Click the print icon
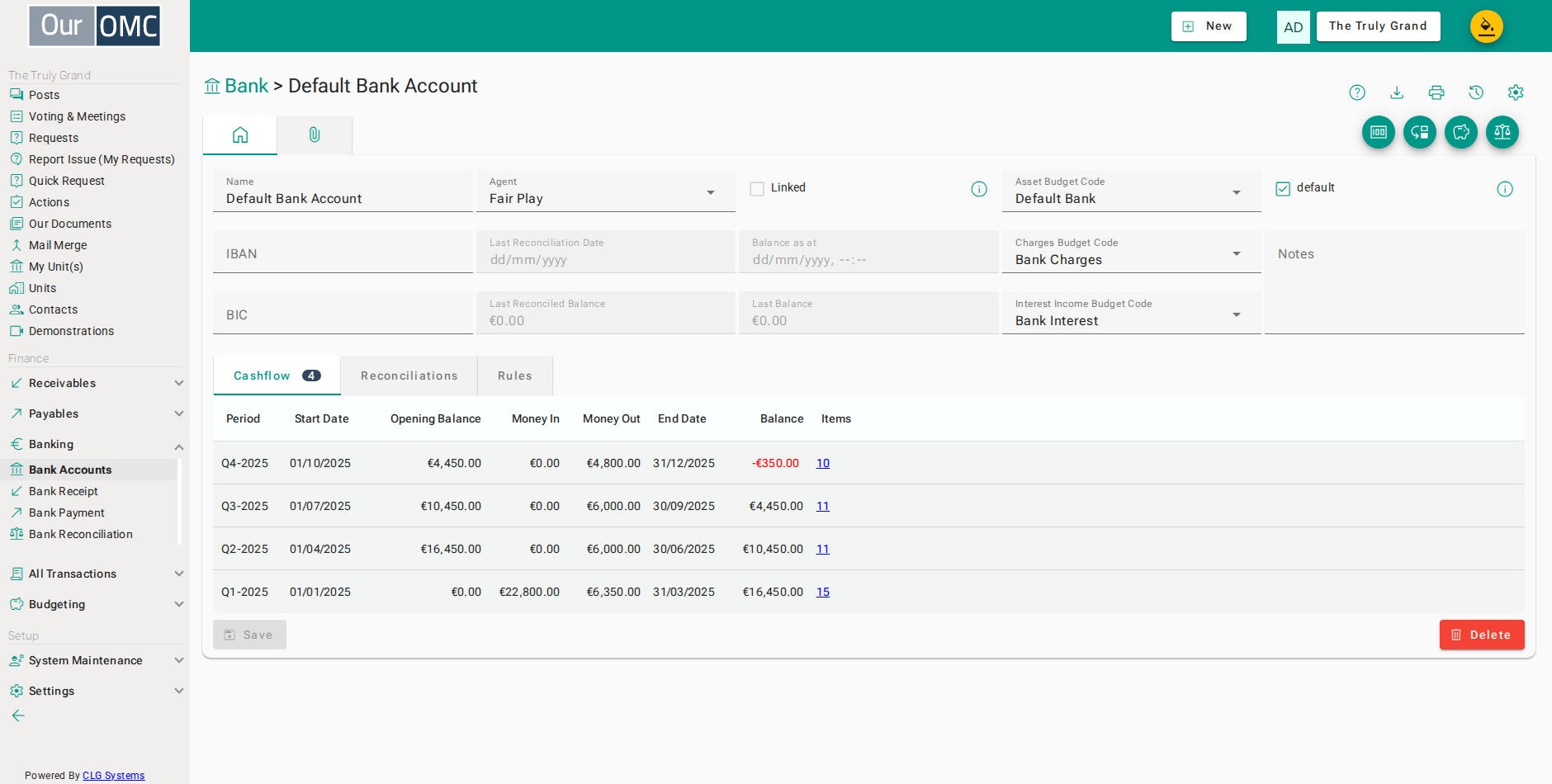1552x784 pixels. point(1436,92)
